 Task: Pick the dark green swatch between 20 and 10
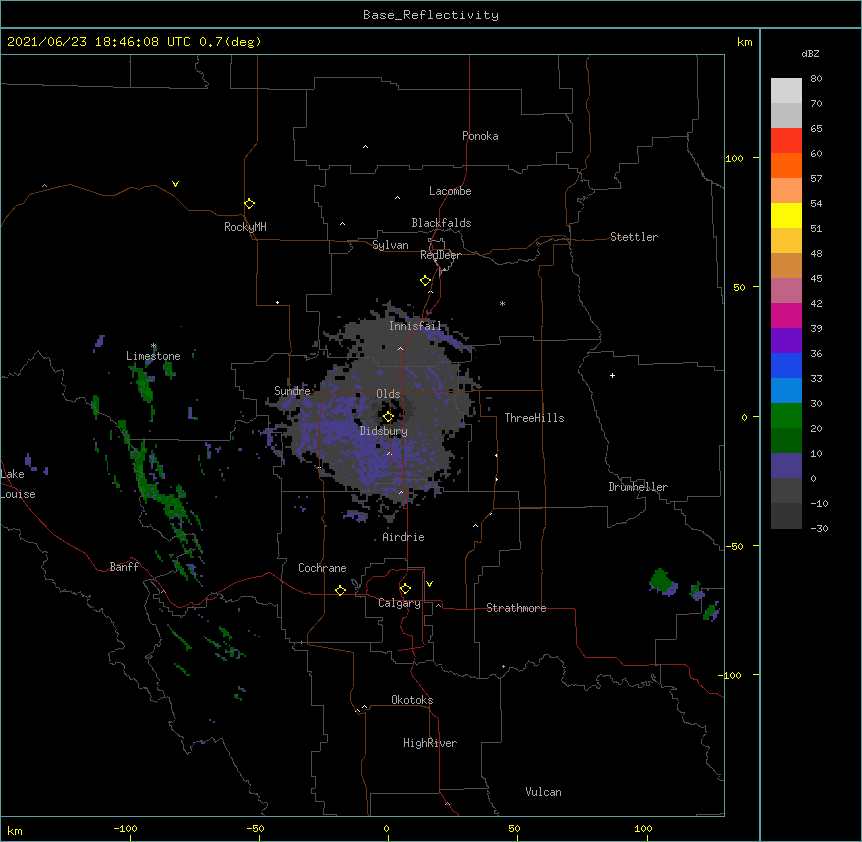click(786, 441)
